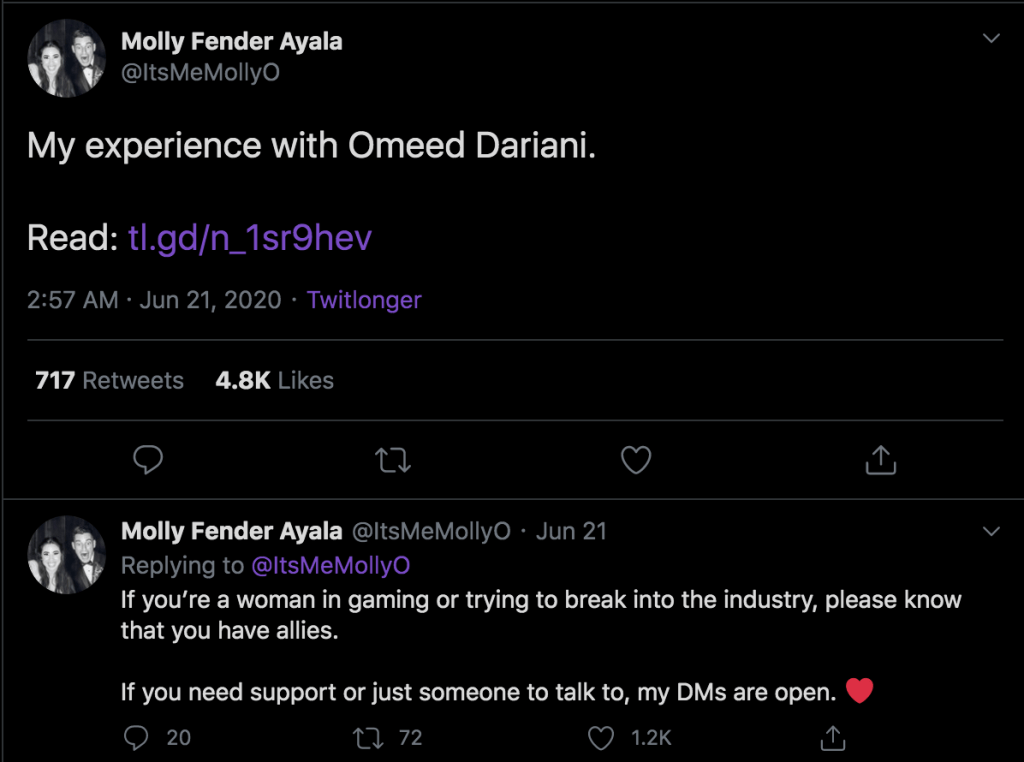The width and height of the screenshot is (1024, 762).
Task: Share the reply tweet about allies
Action: pos(832,738)
